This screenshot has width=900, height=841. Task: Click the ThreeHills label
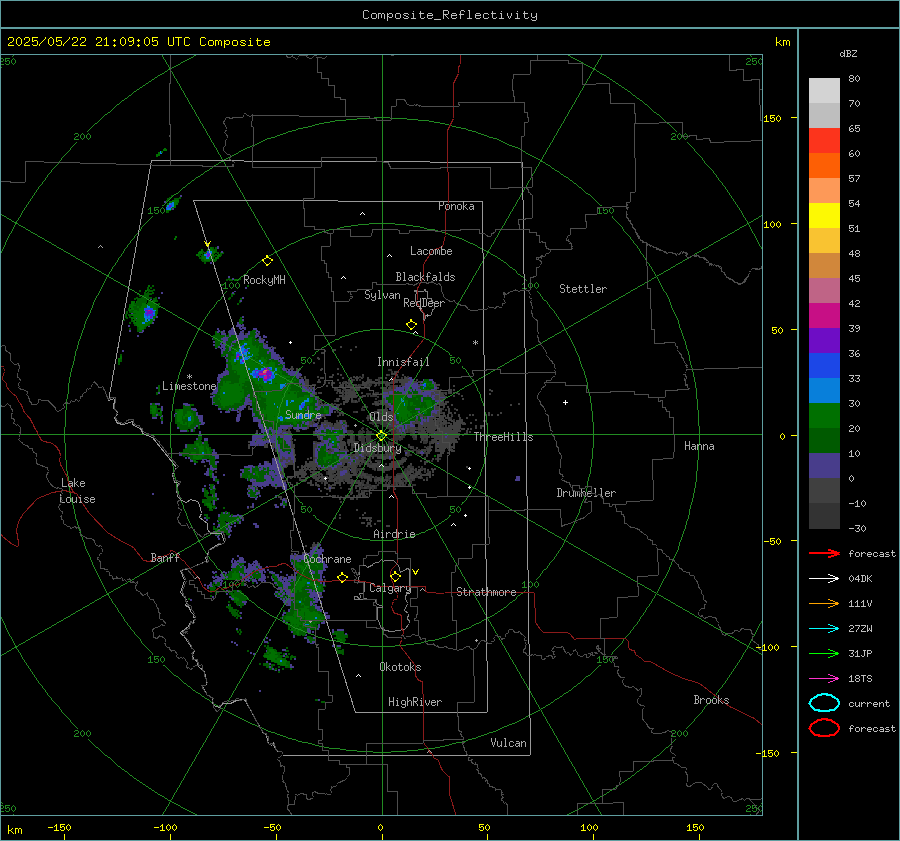pos(503,437)
